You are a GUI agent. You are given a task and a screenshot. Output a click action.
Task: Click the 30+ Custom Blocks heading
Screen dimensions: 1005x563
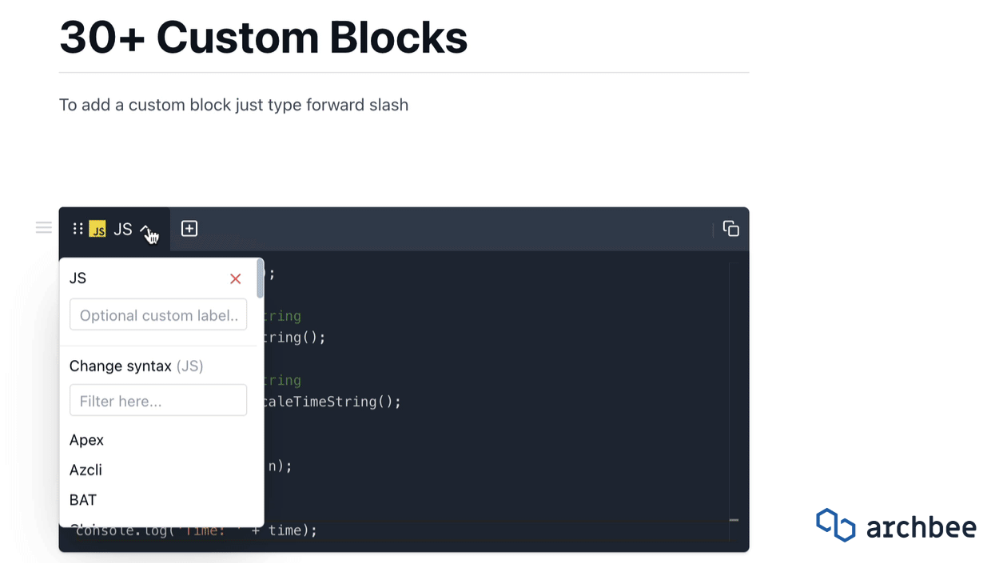(x=264, y=37)
